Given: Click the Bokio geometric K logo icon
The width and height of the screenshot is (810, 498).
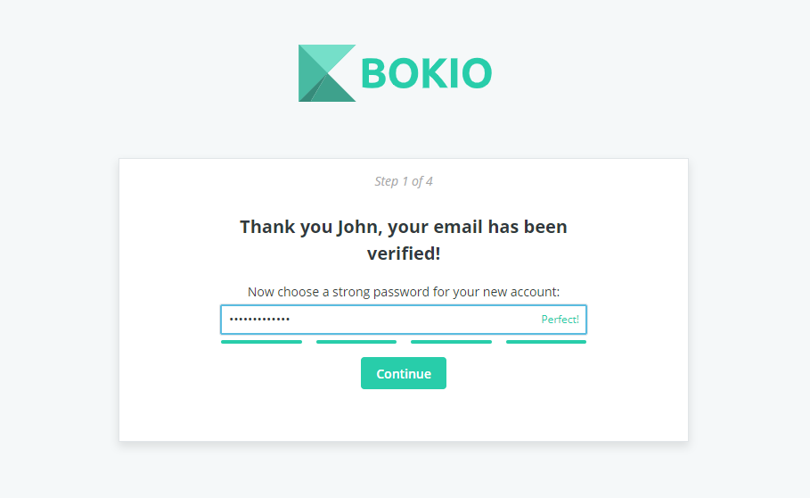Looking at the screenshot, I should point(327,73).
